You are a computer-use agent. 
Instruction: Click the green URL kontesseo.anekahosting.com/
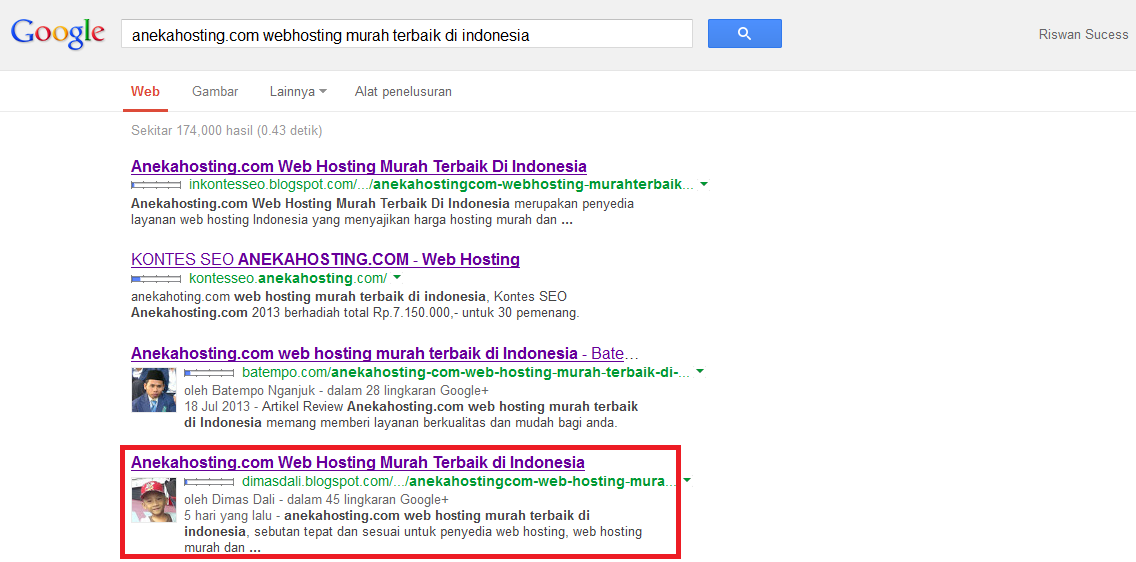pos(288,278)
